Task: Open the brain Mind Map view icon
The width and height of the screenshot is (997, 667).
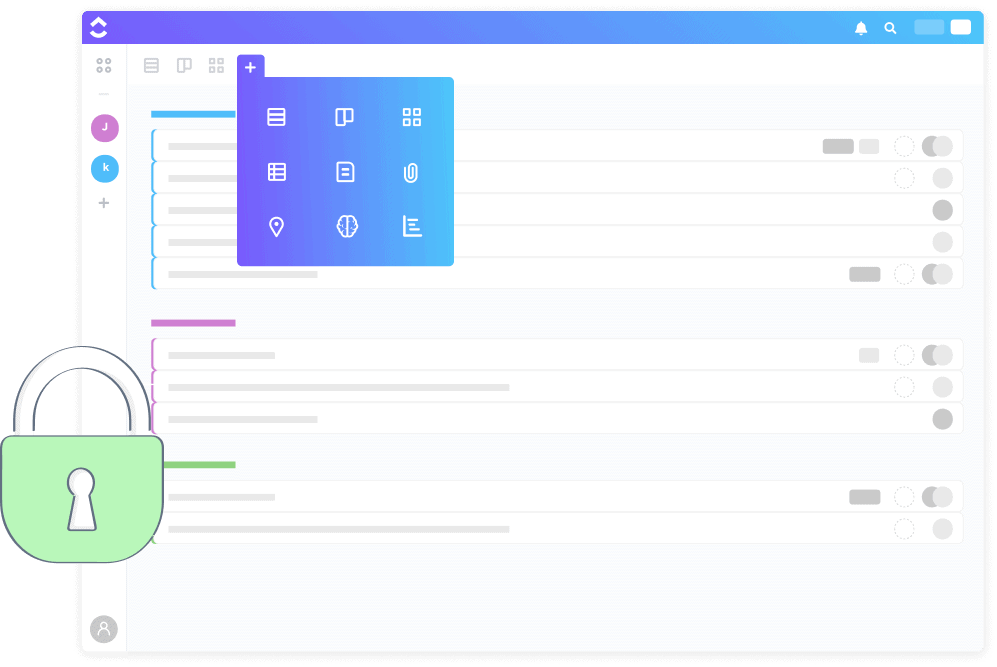Action: pyautogui.click(x=346, y=227)
